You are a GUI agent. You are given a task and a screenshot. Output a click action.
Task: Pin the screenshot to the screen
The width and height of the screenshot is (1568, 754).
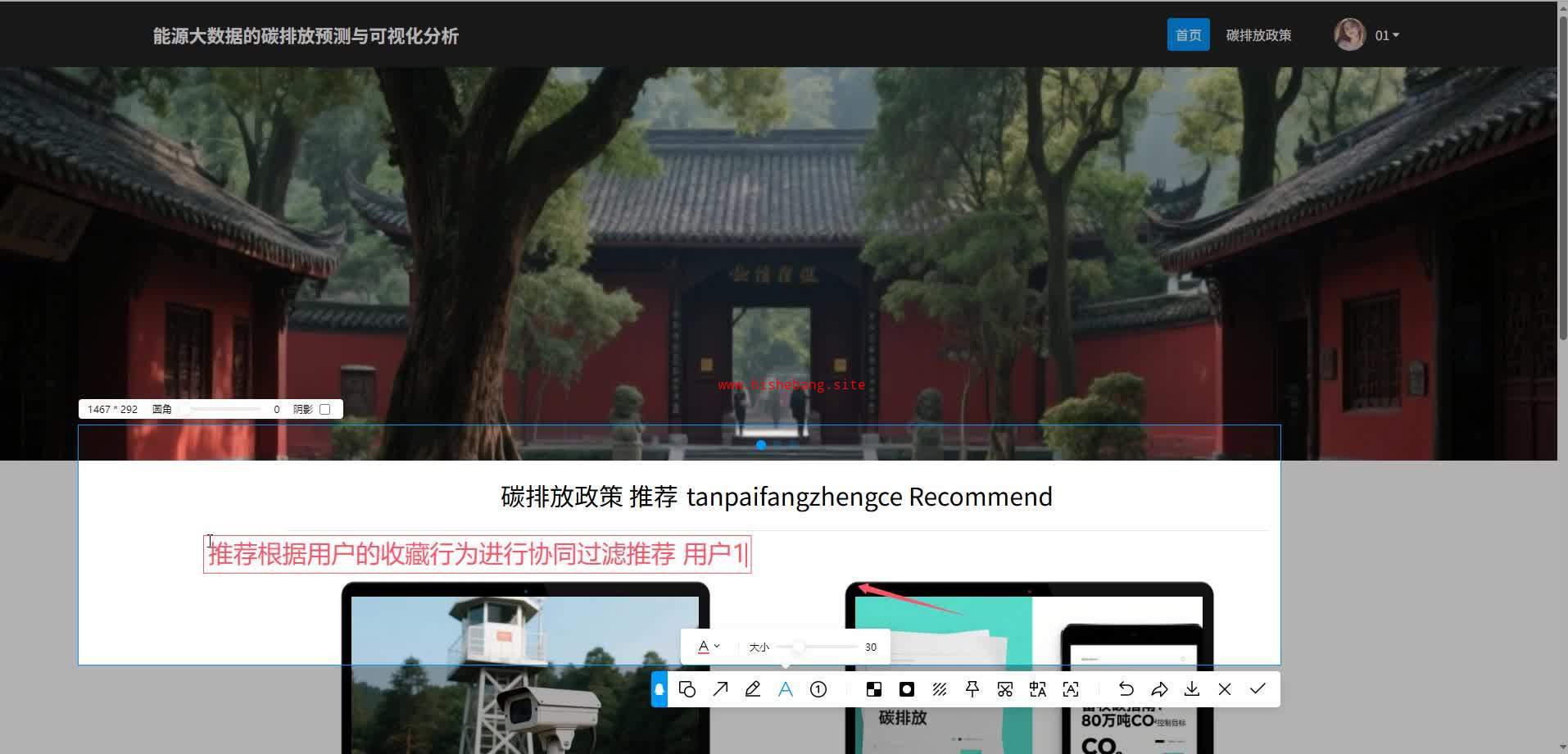[972, 689]
